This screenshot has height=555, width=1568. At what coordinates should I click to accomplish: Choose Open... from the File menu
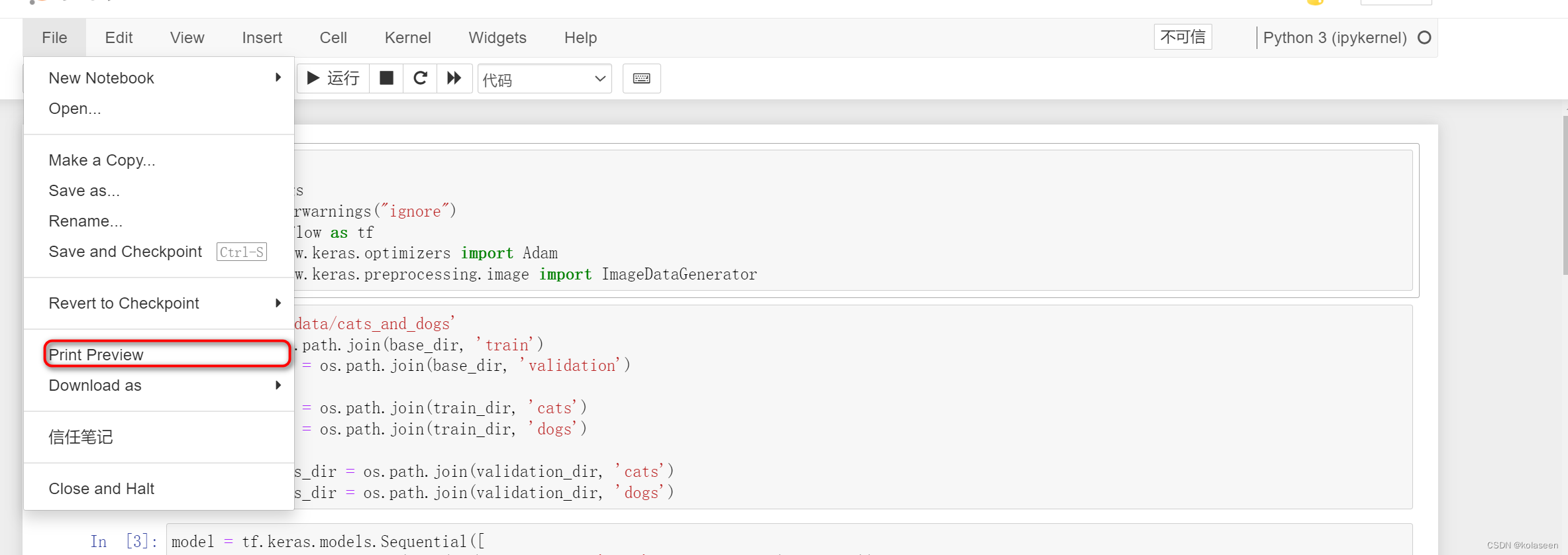tap(159, 109)
